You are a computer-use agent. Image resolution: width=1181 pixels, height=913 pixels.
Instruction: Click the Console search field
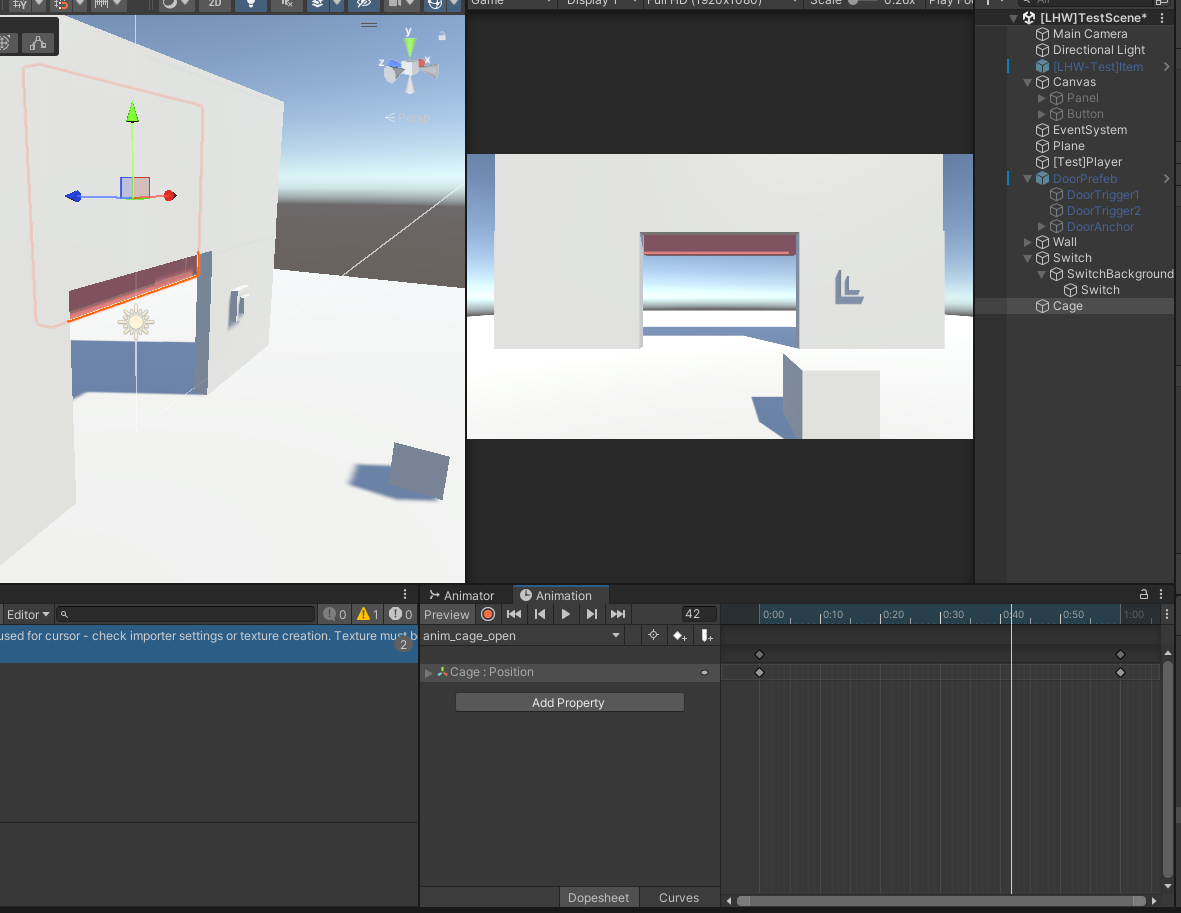tap(186, 614)
